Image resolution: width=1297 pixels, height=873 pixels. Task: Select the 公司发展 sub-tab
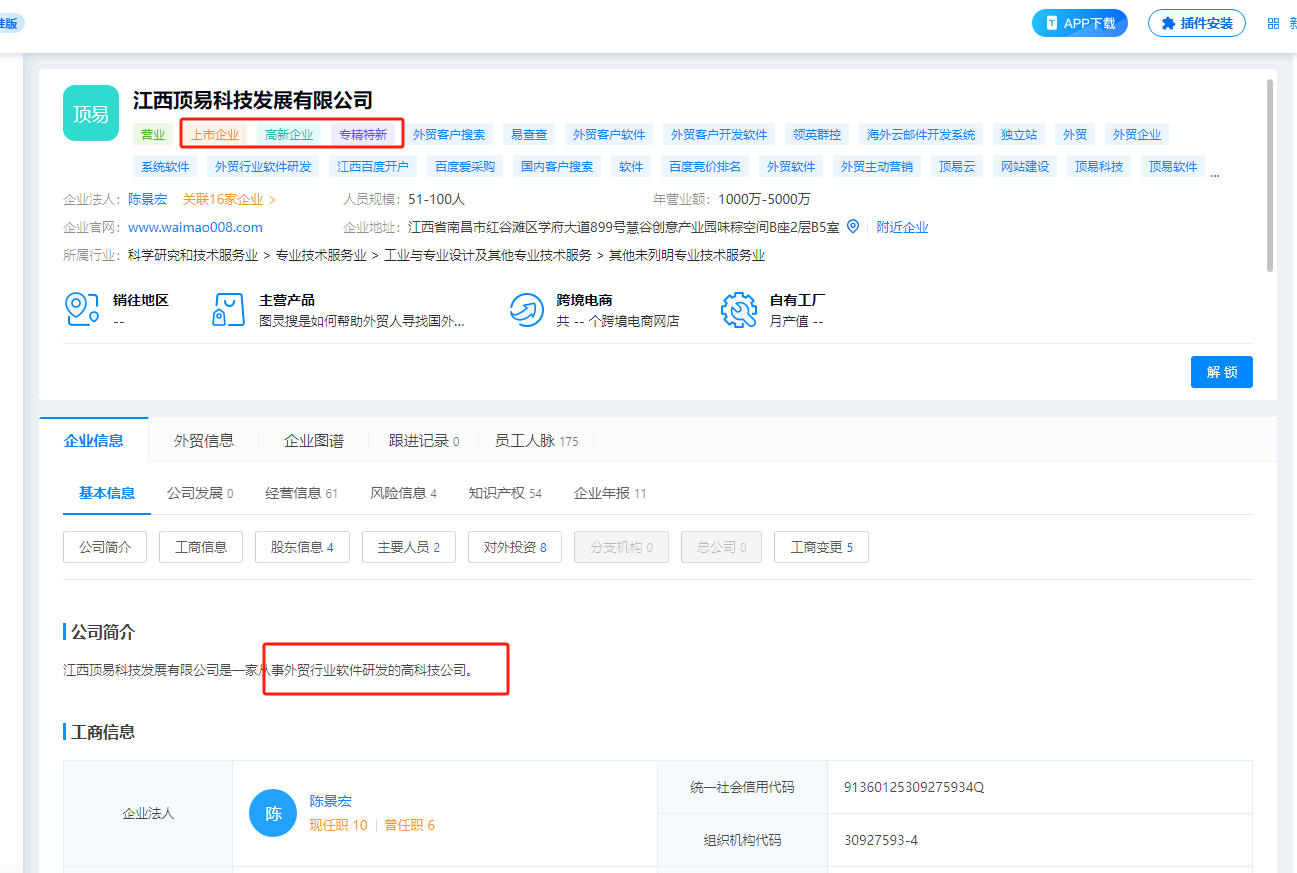(200, 493)
